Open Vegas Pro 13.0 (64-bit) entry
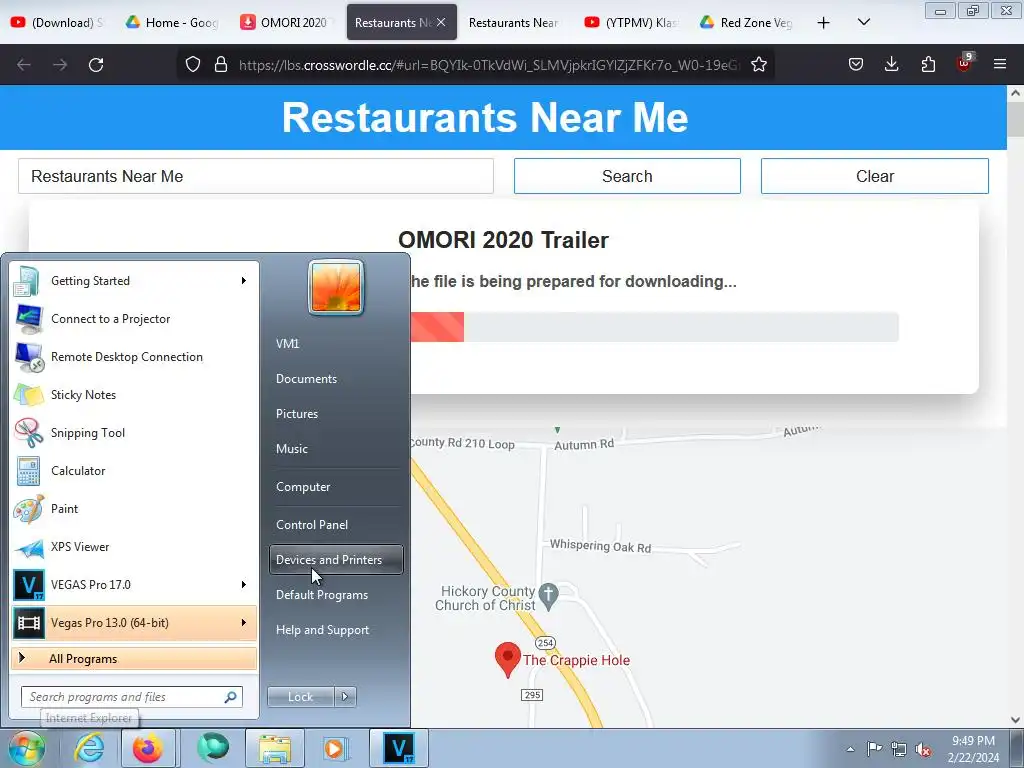The height and width of the screenshot is (768, 1024). 134,622
